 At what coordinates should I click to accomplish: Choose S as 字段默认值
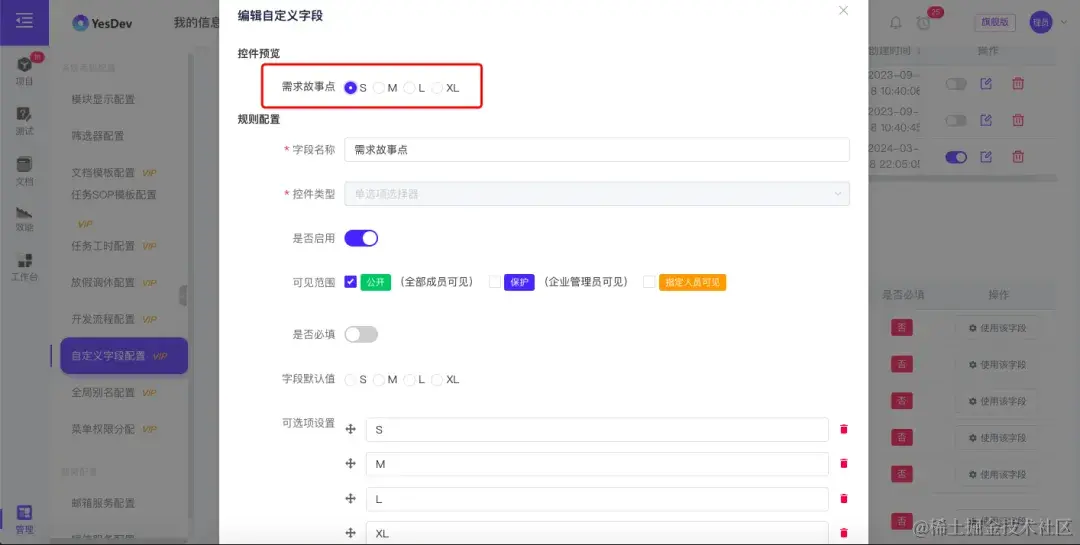[351, 380]
